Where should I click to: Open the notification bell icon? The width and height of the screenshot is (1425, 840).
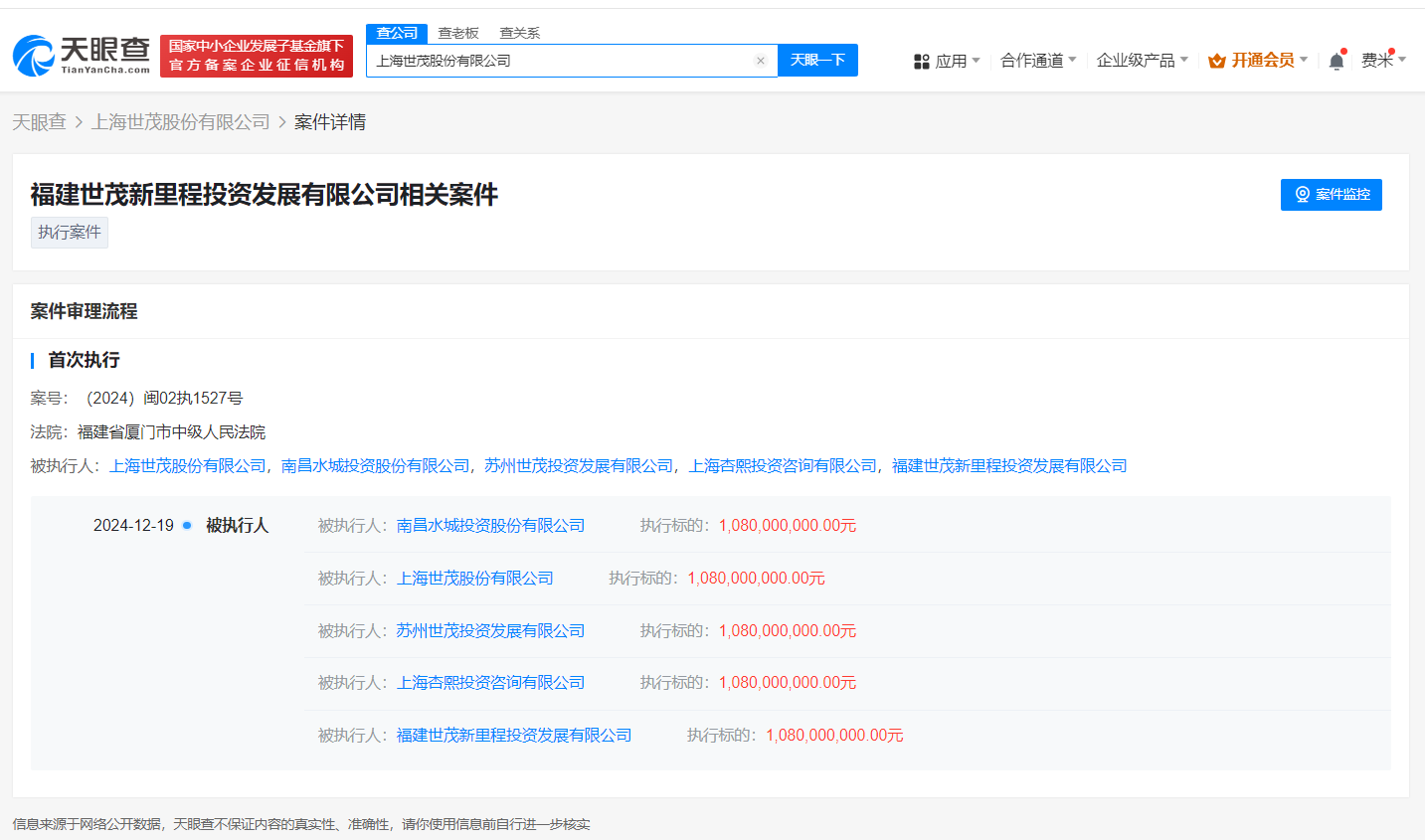point(1337,60)
